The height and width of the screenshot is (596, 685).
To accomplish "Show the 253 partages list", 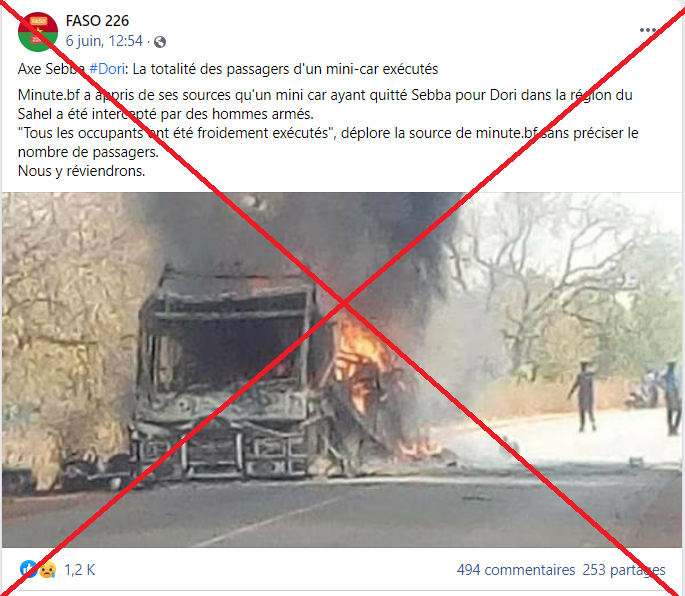I will pyautogui.click(x=623, y=570).
